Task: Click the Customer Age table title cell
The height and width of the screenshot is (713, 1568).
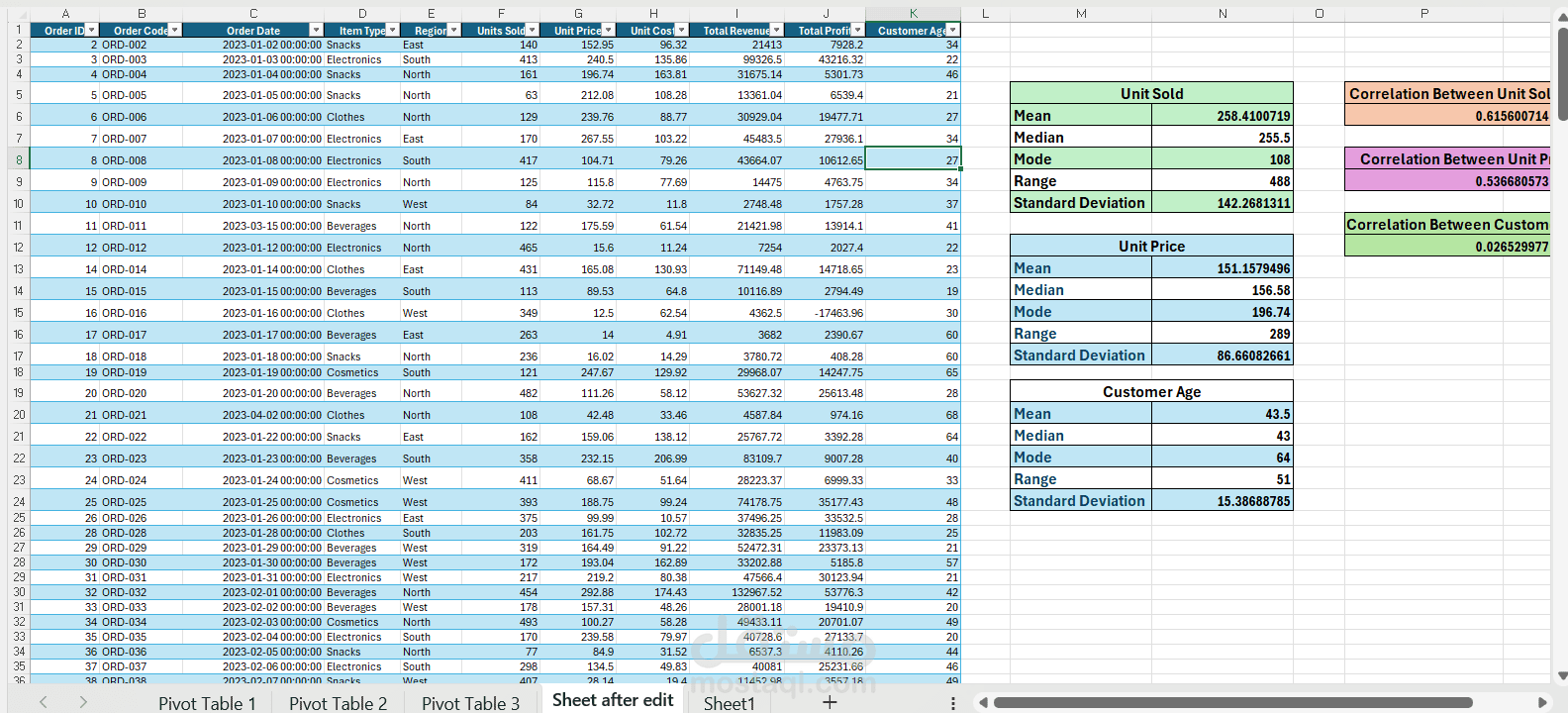Action: tap(1151, 391)
